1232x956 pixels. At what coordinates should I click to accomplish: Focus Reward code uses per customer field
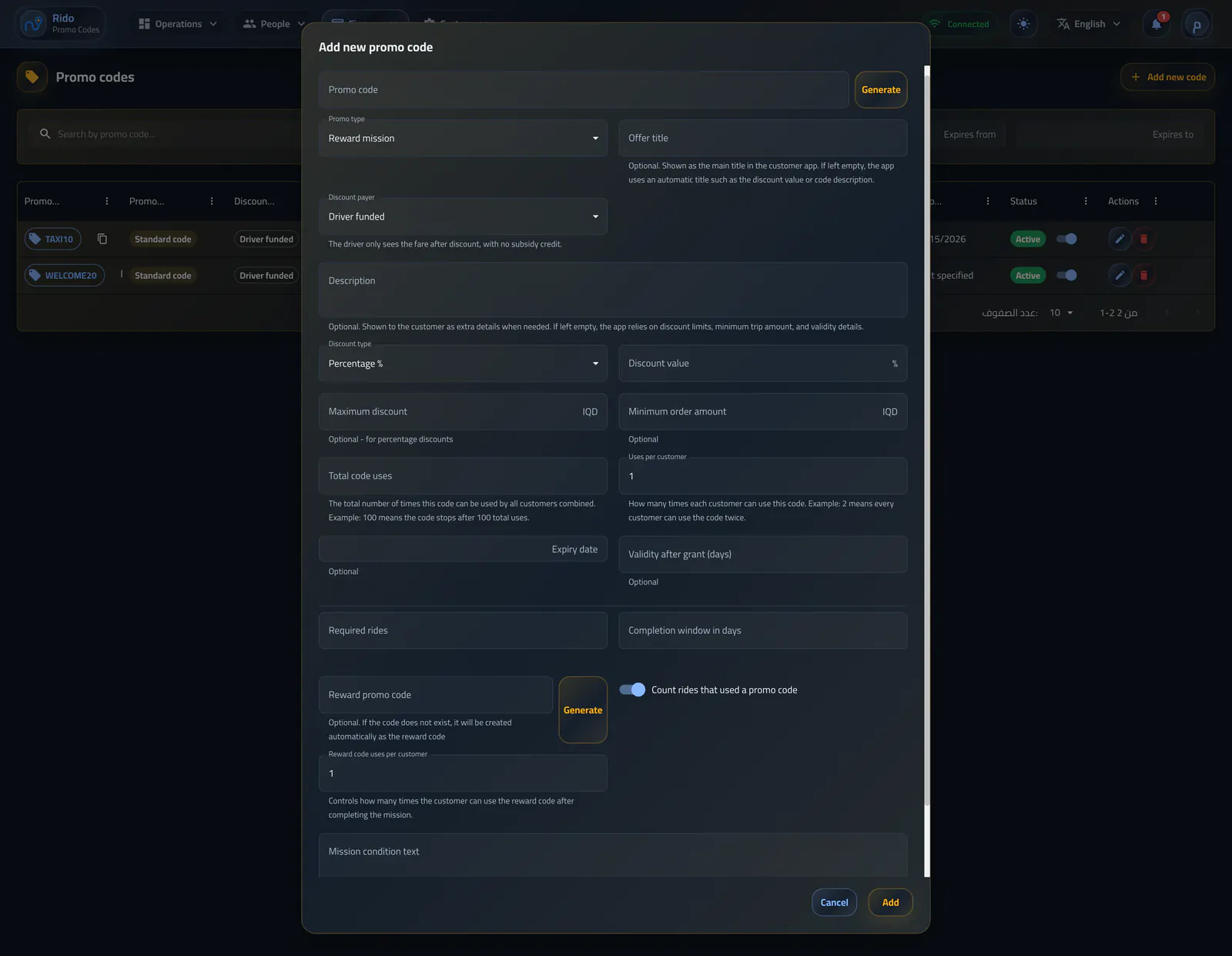coord(463,773)
